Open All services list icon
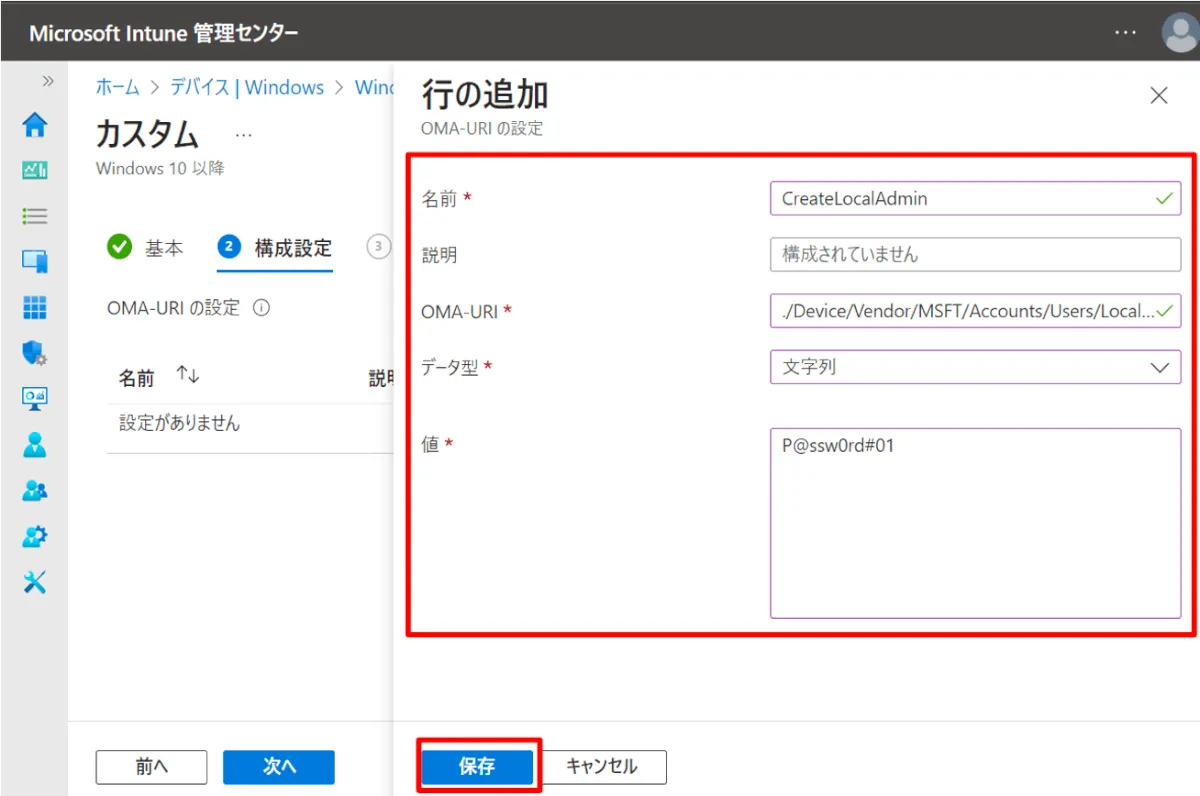Viewport: 1200px width, 796px height. (35, 216)
